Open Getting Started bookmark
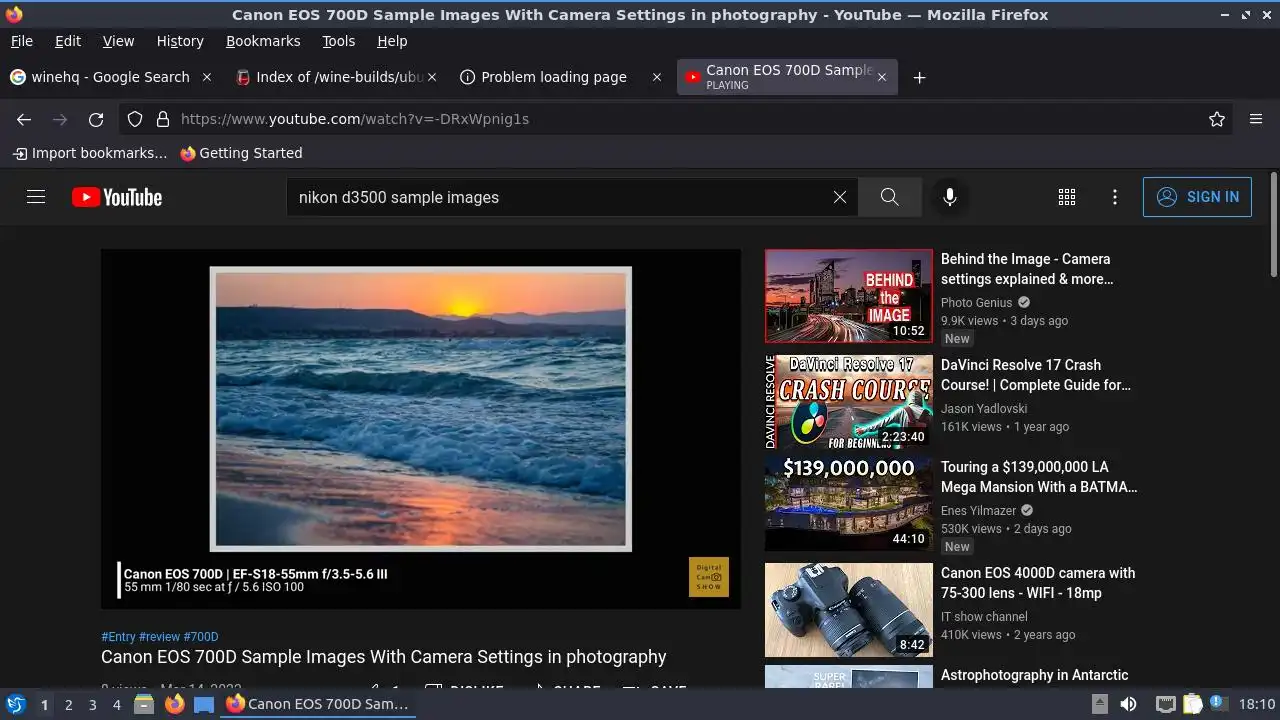 click(241, 153)
